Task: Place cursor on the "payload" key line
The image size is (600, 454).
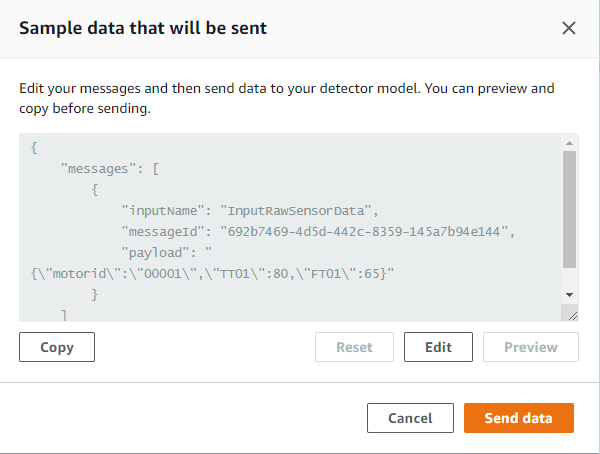Action: pyautogui.click(x=154, y=252)
